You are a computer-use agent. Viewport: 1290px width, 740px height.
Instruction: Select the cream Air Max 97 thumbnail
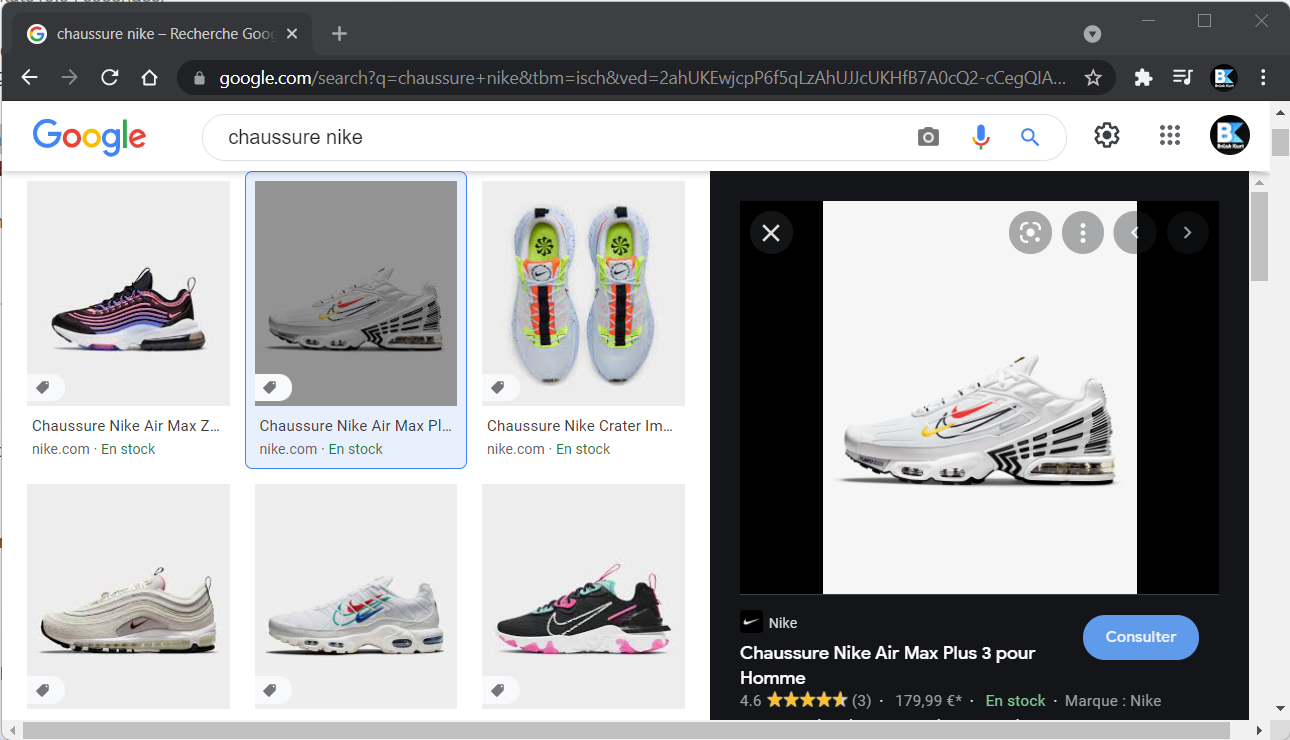tap(128, 596)
